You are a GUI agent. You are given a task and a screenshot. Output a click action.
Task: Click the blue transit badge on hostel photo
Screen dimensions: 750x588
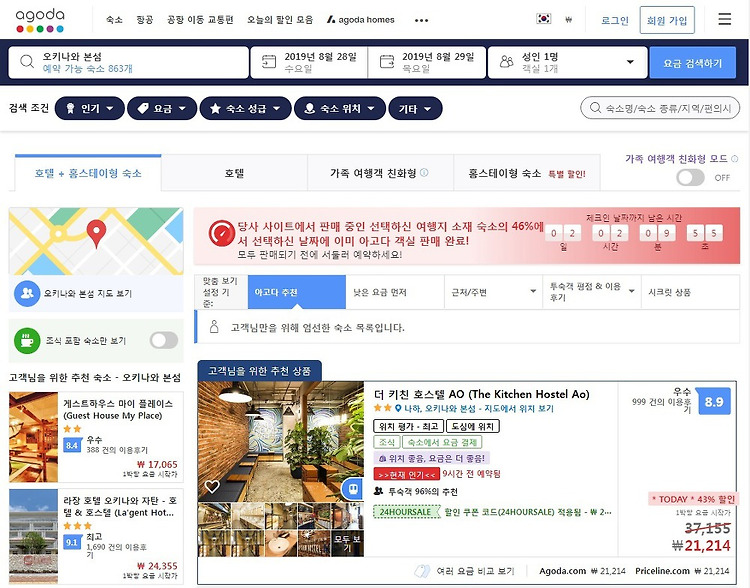click(x=353, y=489)
